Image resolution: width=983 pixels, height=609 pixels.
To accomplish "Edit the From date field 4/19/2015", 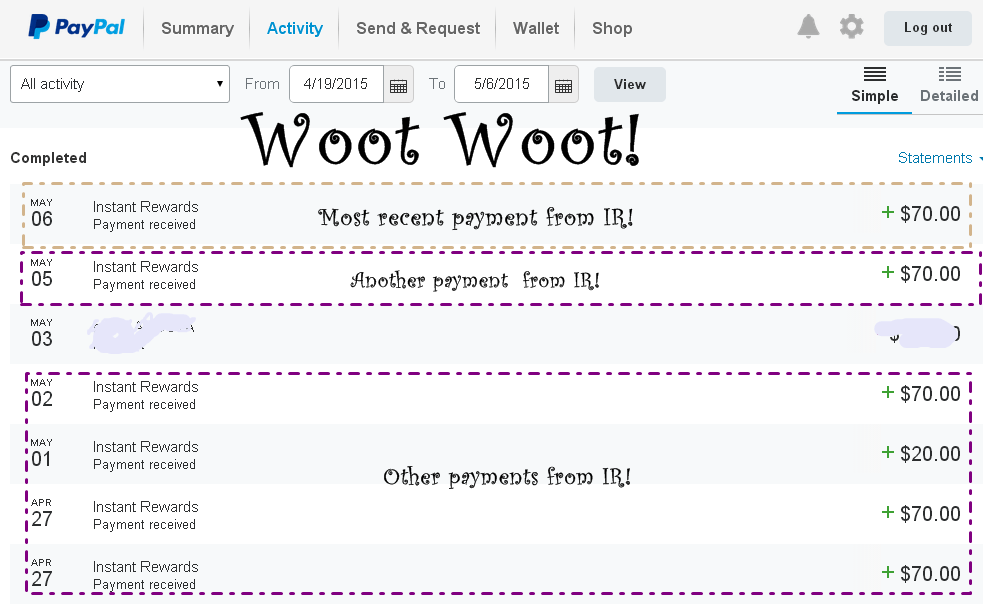I will pos(336,84).
